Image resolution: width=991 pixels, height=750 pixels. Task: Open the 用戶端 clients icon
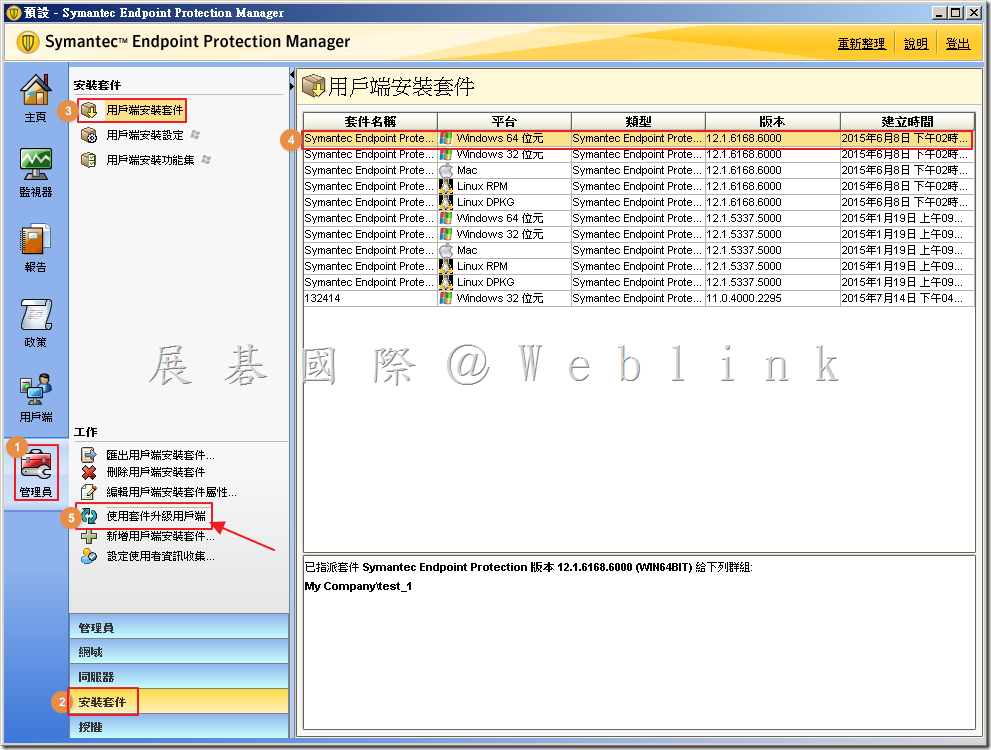pos(35,397)
